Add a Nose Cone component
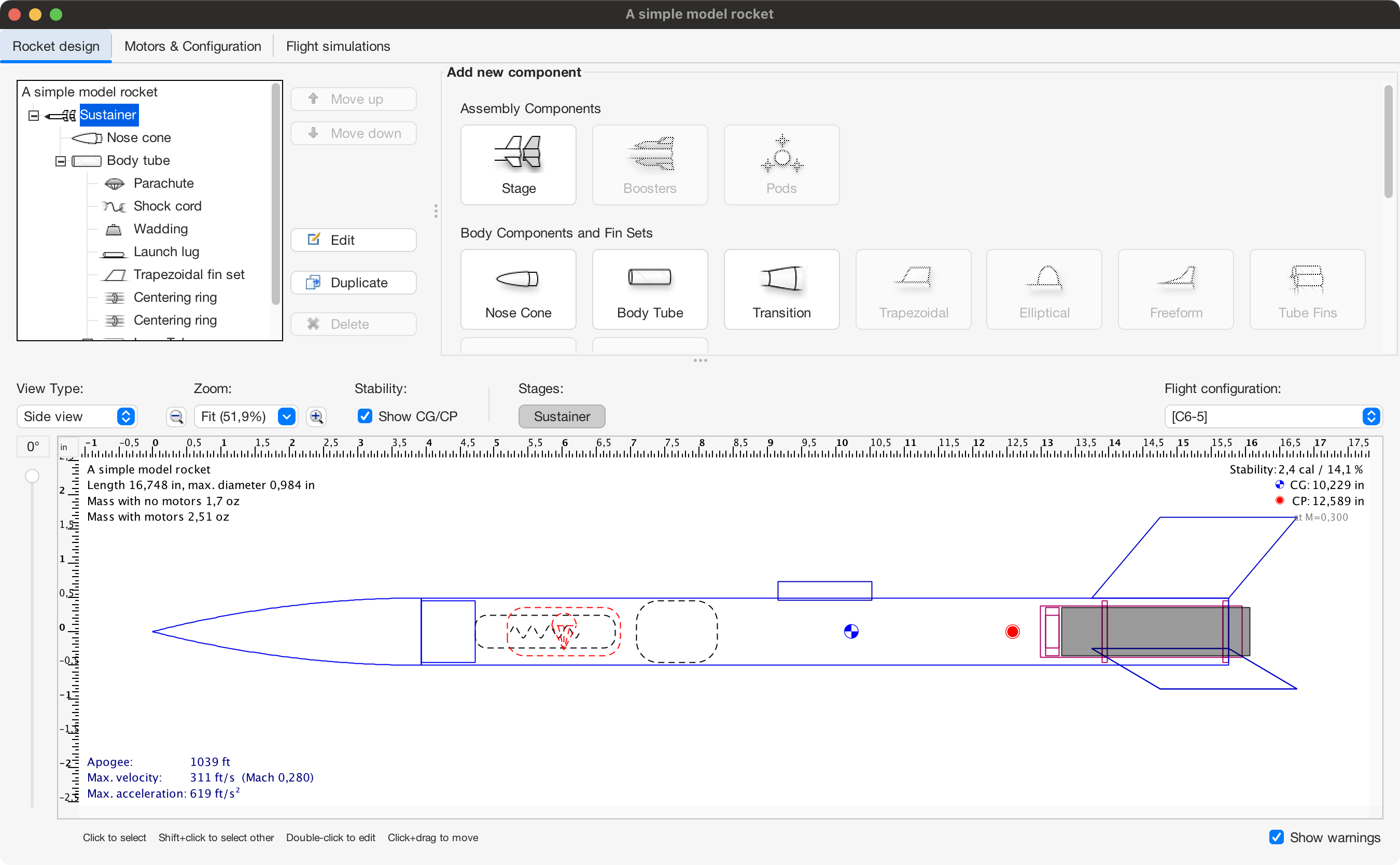The image size is (1400, 865). pos(518,289)
